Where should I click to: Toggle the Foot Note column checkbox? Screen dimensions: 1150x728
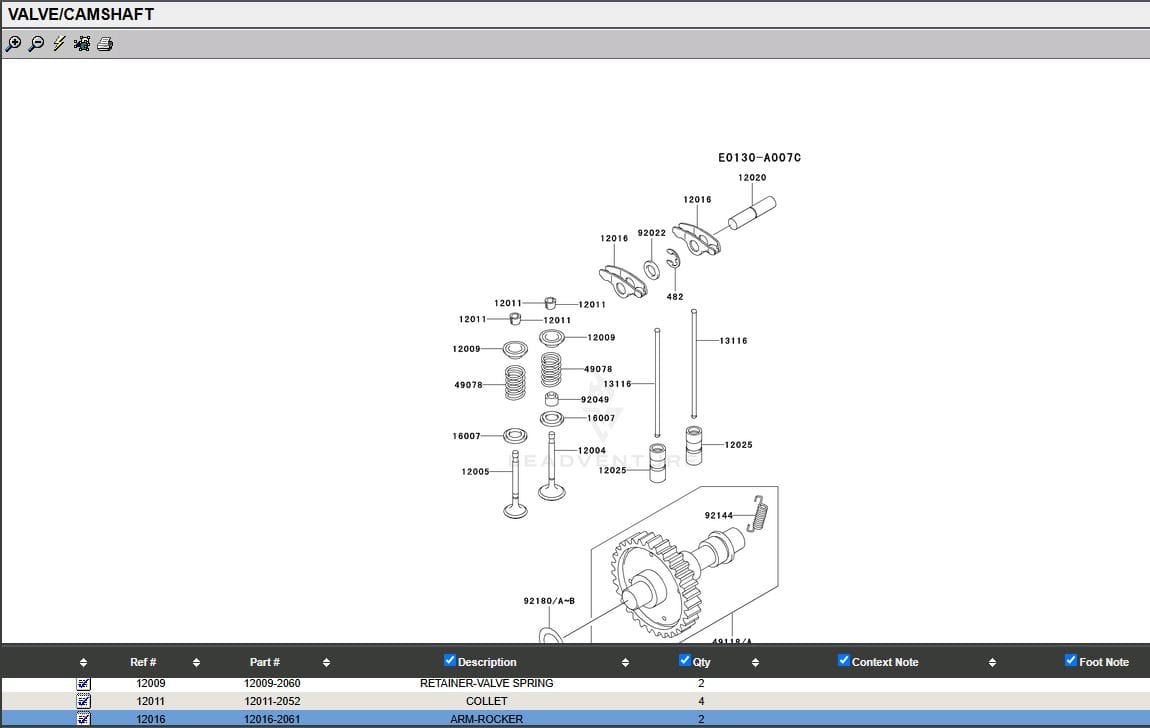click(x=1071, y=660)
